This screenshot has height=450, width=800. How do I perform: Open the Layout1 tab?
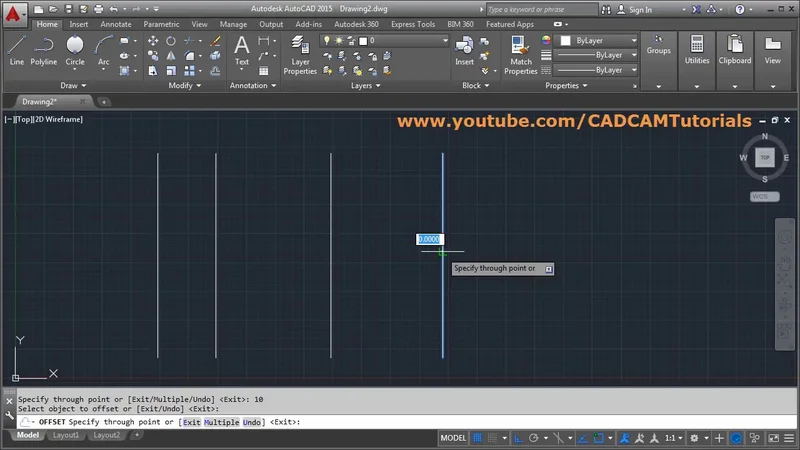66,435
